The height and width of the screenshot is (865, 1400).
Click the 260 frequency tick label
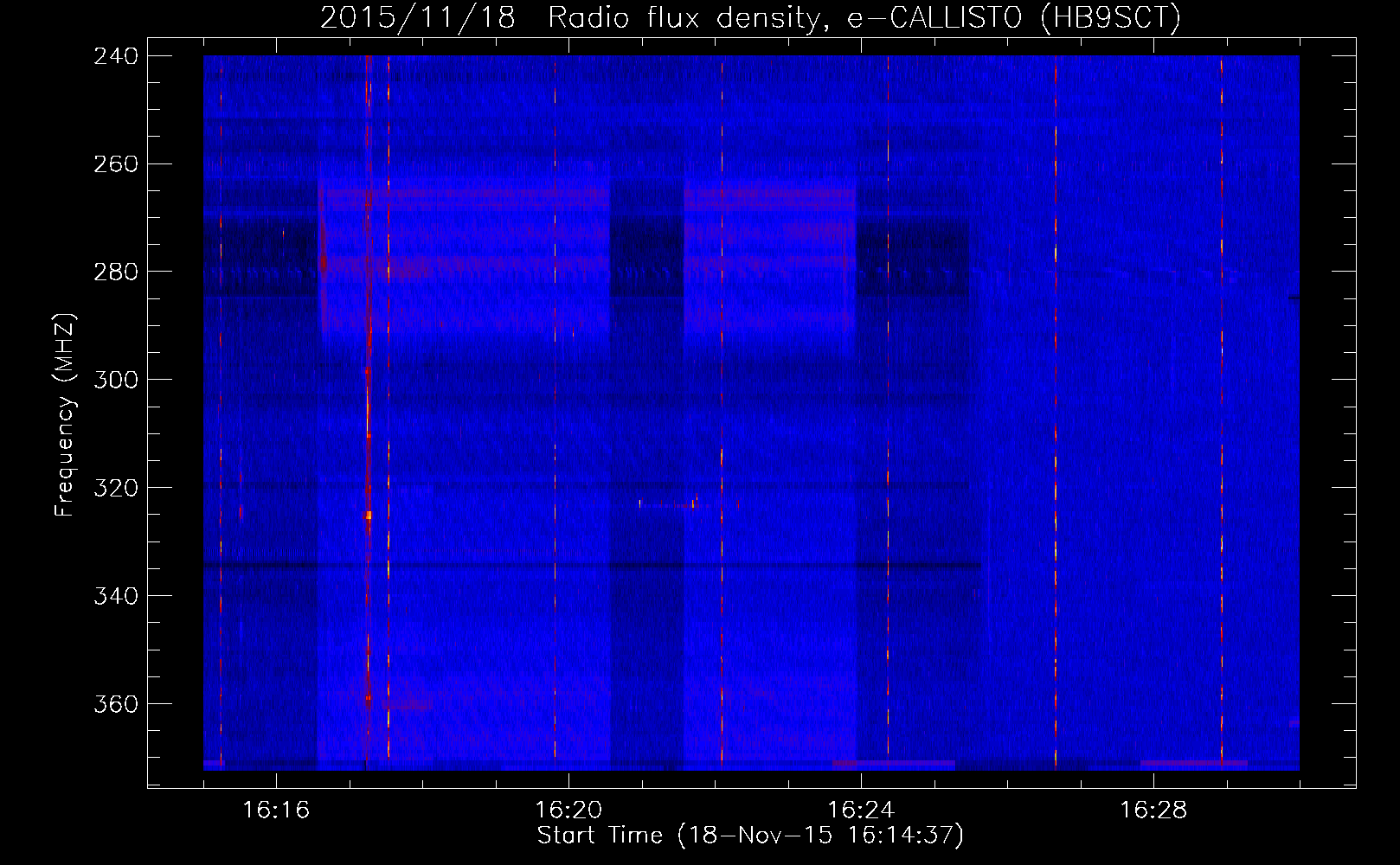(115, 163)
